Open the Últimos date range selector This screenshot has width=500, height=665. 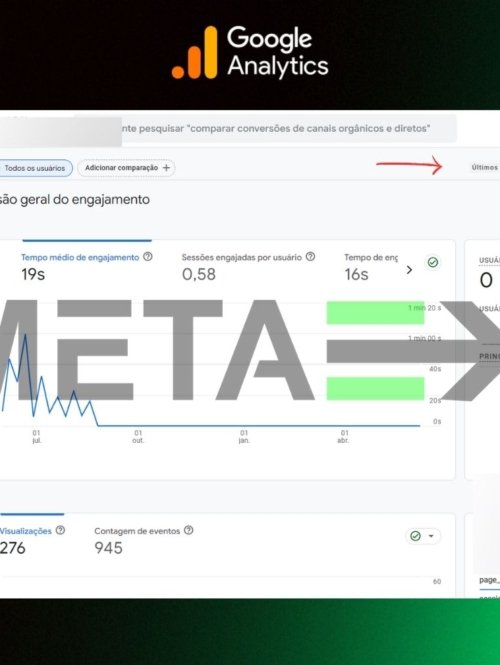(x=484, y=168)
